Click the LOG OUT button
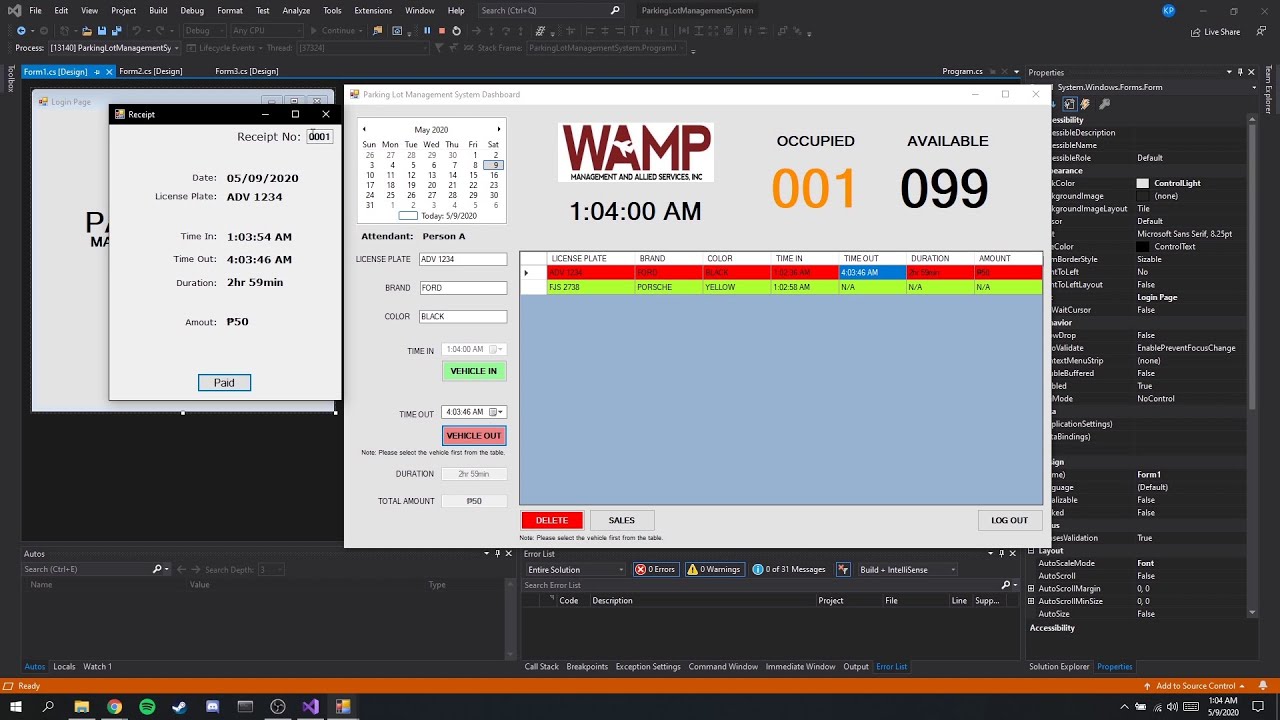This screenshot has width=1280, height=720. [1009, 520]
